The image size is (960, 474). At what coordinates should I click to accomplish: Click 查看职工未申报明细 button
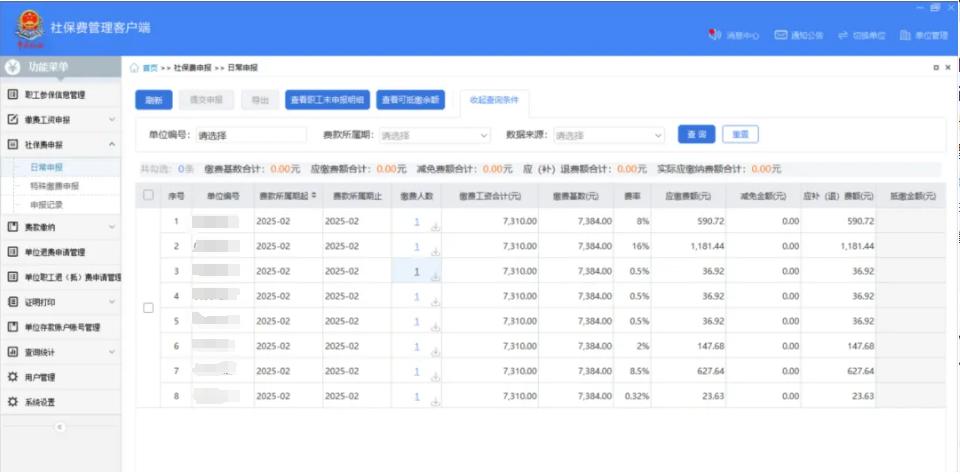pos(327,100)
